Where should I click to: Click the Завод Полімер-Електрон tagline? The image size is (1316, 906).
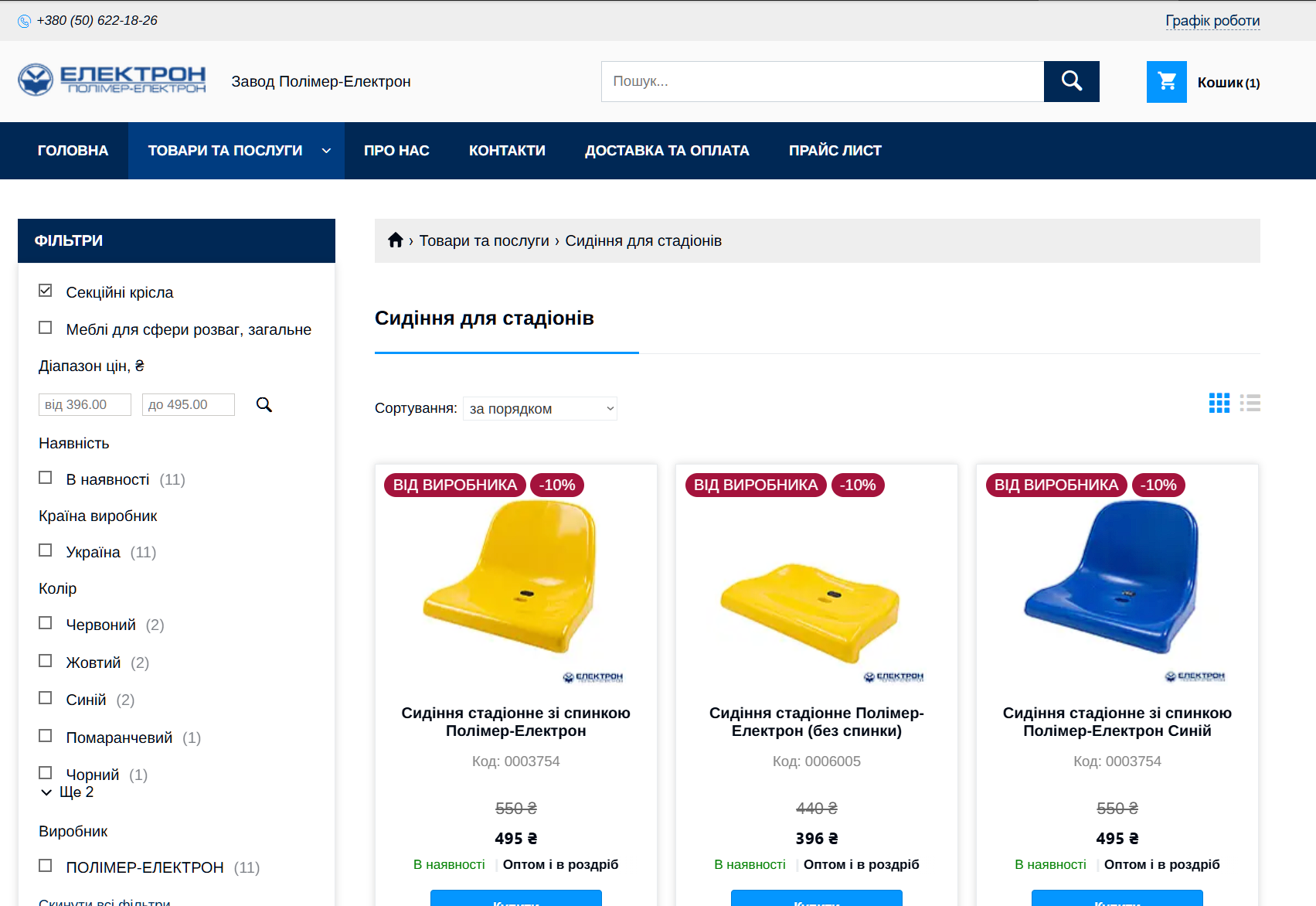point(321,82)
